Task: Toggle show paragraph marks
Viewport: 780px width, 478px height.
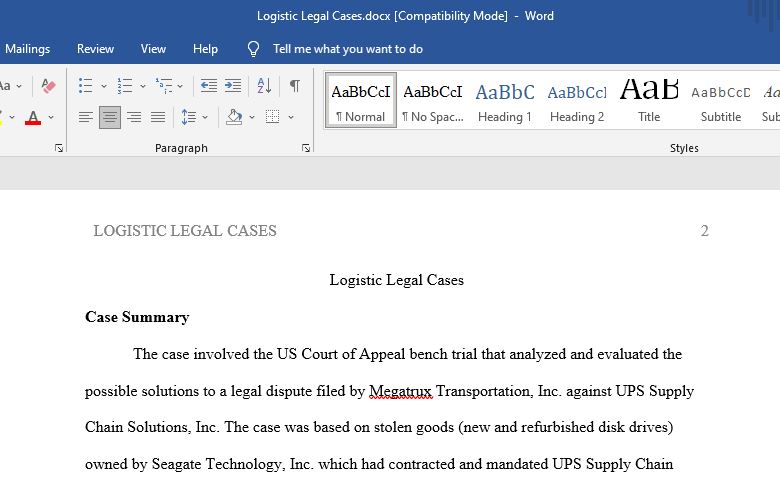Action: (x=294, y=86)
